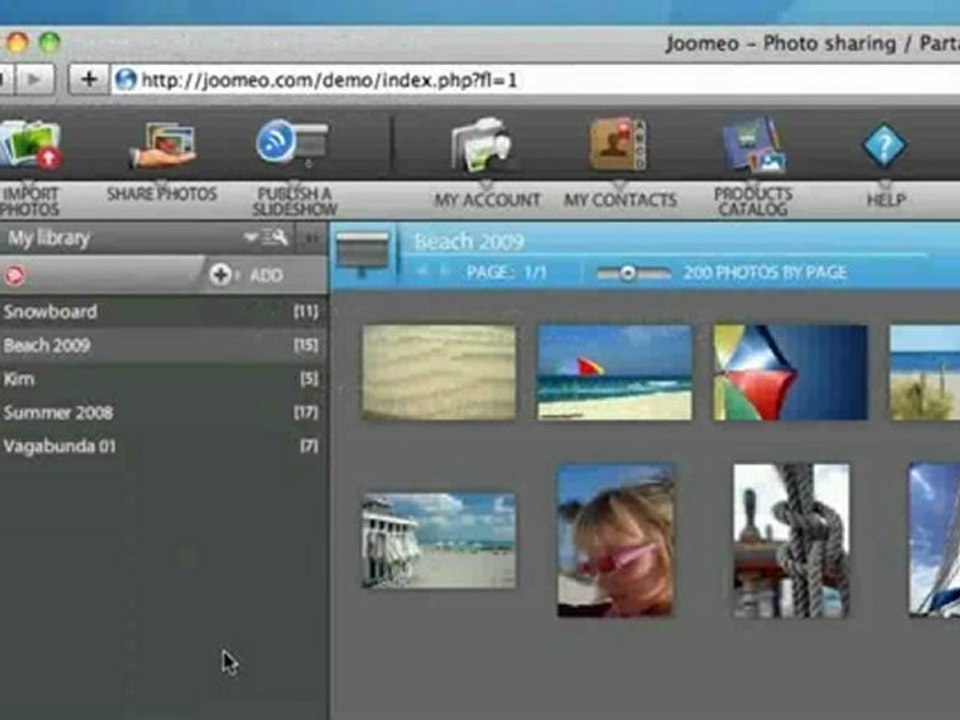Image resolution: width=960 pixels, height=720 pixels.
Task: Click the HELP label
Action: pos(886,200)
